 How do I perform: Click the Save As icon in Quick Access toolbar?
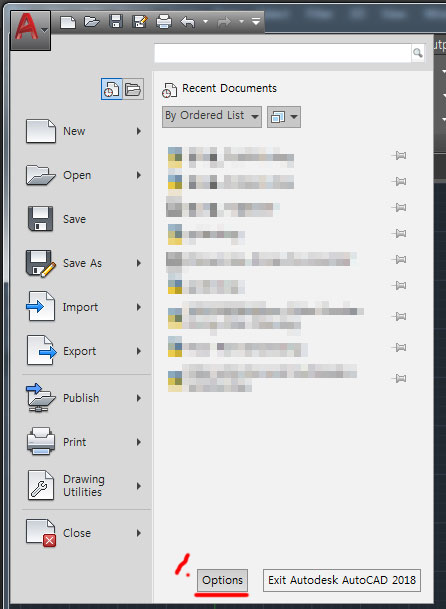pyautogui.click(x=139, y=22)
